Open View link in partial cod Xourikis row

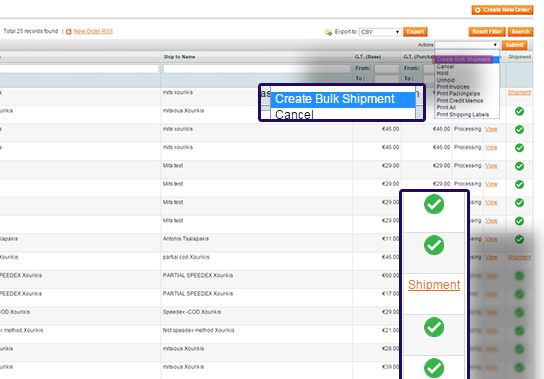(491, 257)
